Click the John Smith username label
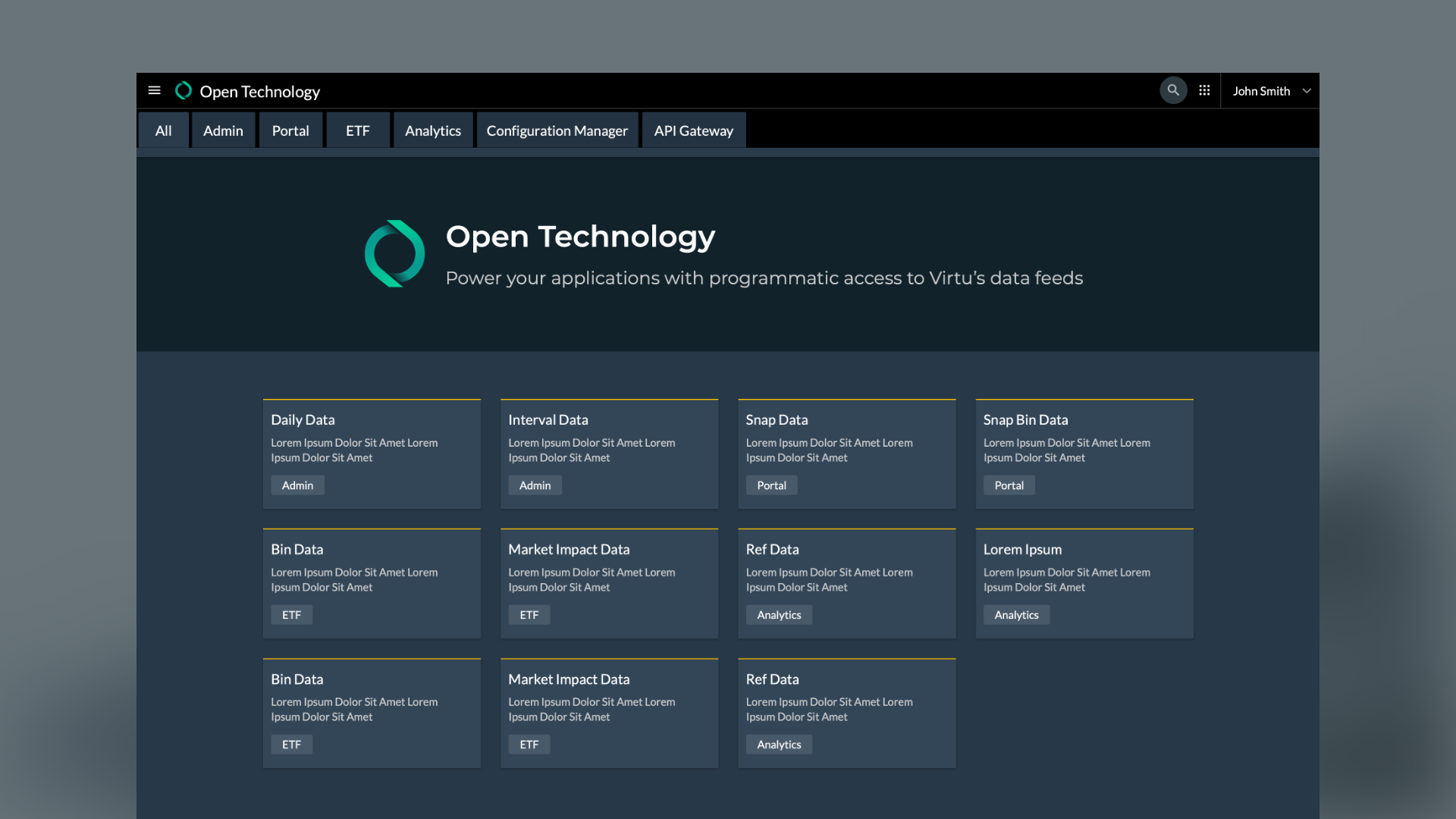The height and width of the screenshot is (819, 1456). (x=1261, y=91)
